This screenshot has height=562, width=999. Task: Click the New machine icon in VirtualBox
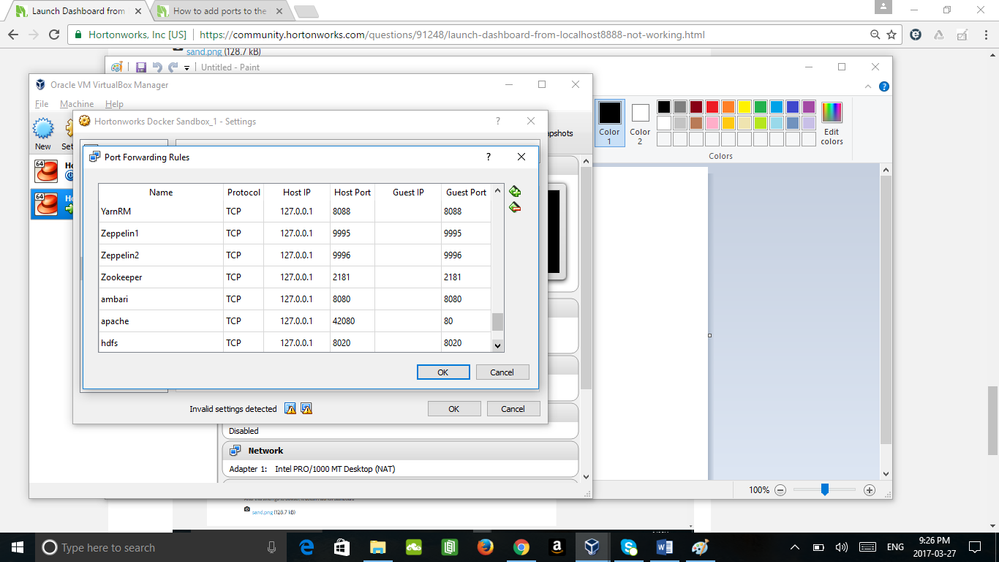pyautogui.click(x=43, y=134)
